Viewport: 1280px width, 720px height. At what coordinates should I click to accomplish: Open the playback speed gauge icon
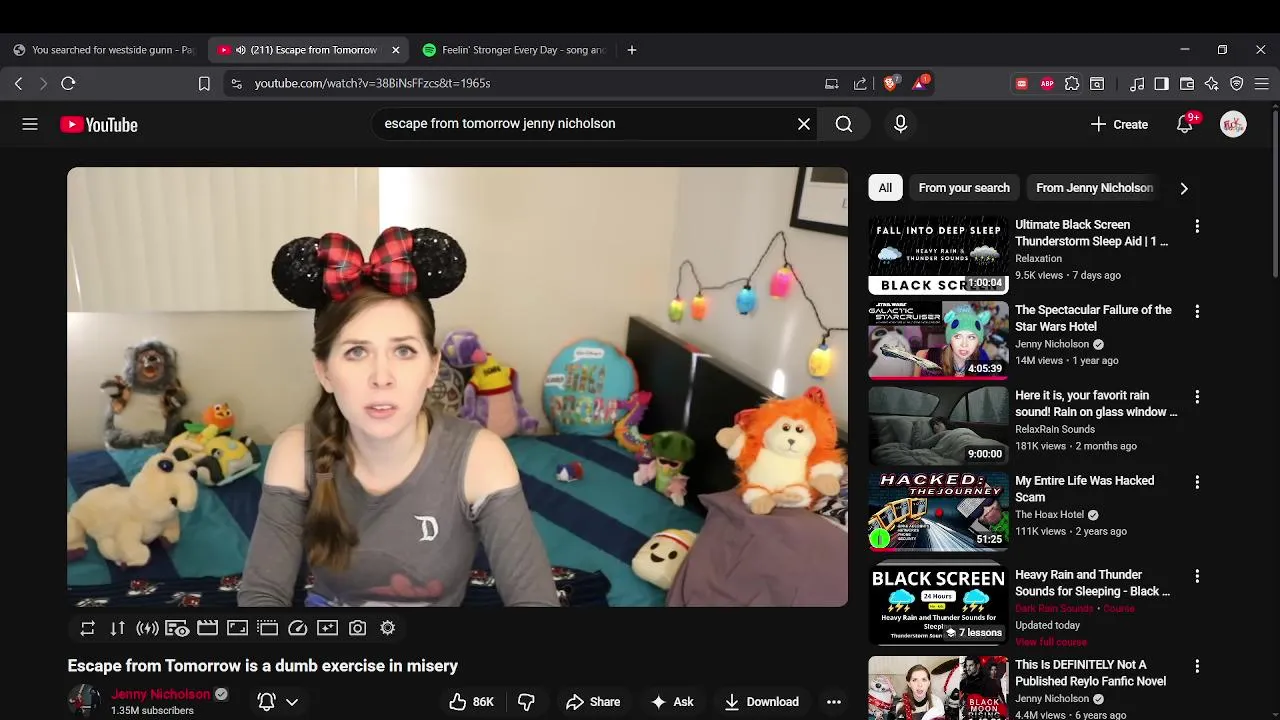[297, 628]
